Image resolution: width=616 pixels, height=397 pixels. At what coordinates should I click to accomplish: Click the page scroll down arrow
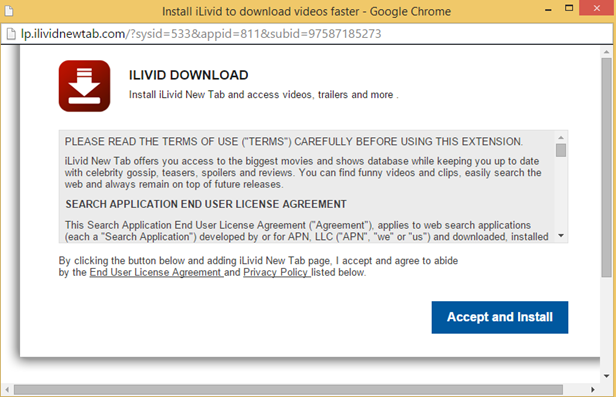click(607, 376)
